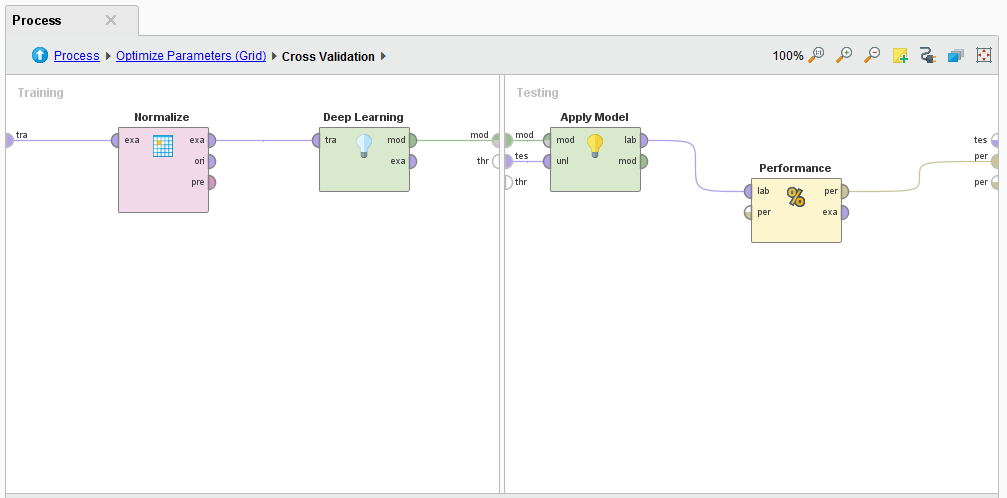This screenshot has height=498, width=1007.
Task: Select the Deep Learning lightbulb icon
Action: pos(364,146)
